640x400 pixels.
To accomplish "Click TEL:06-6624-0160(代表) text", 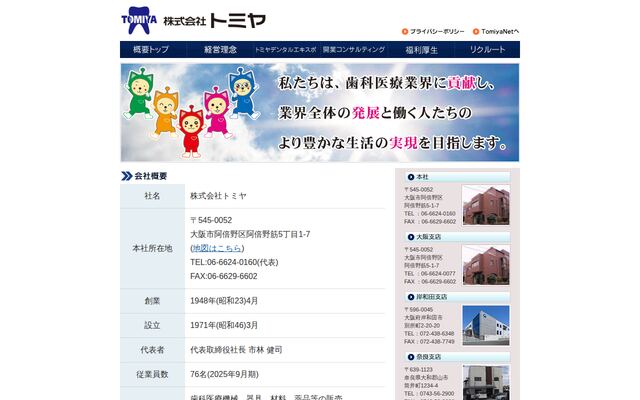I will click(x=234, y=262).
